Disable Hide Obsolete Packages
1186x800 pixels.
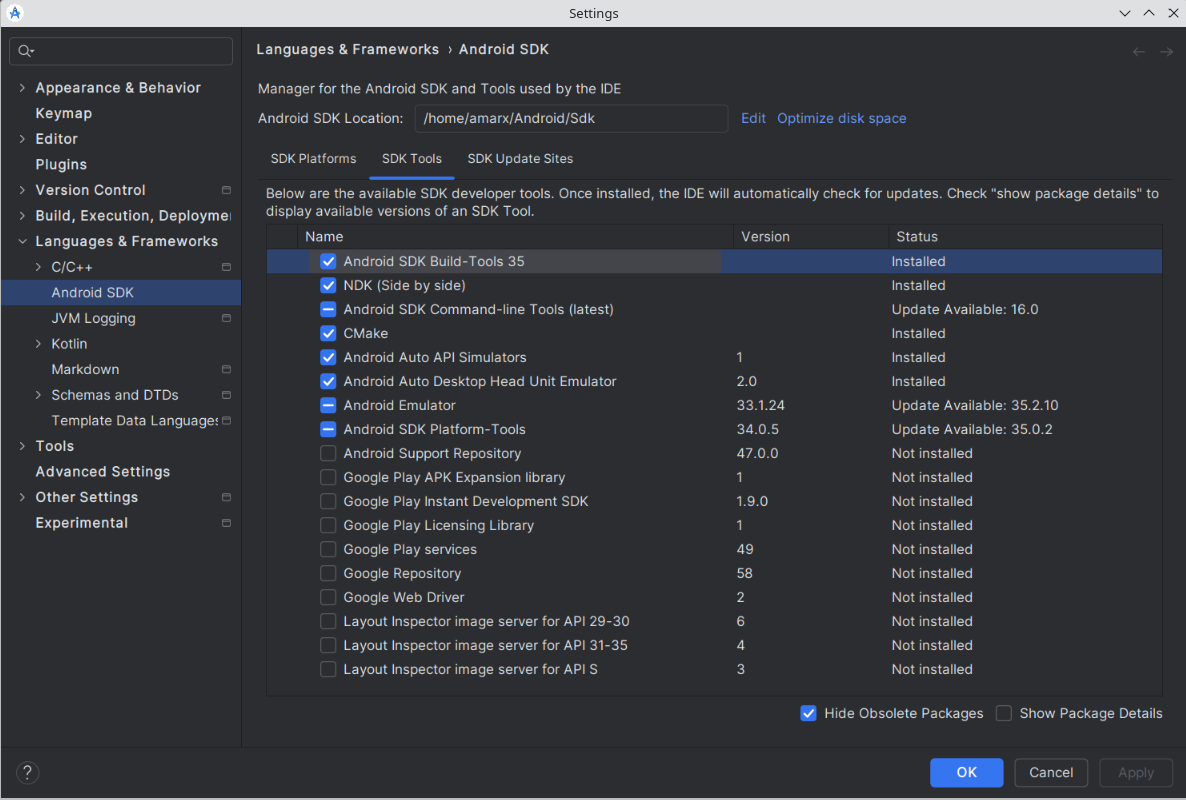[809, 713]
